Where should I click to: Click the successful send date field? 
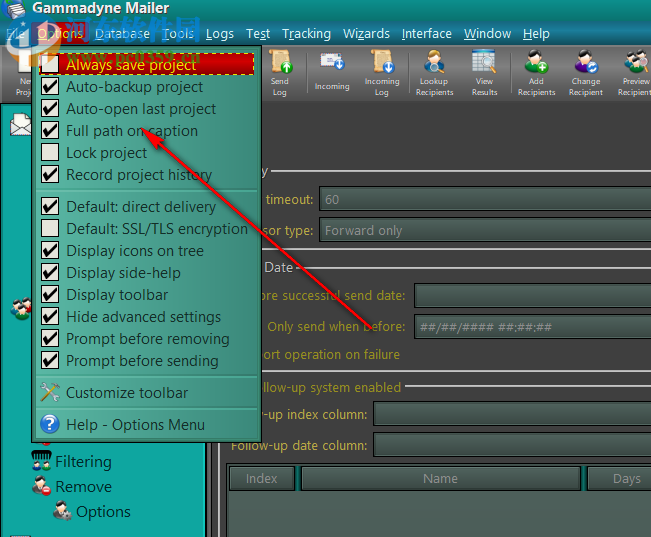coord(533,296)
